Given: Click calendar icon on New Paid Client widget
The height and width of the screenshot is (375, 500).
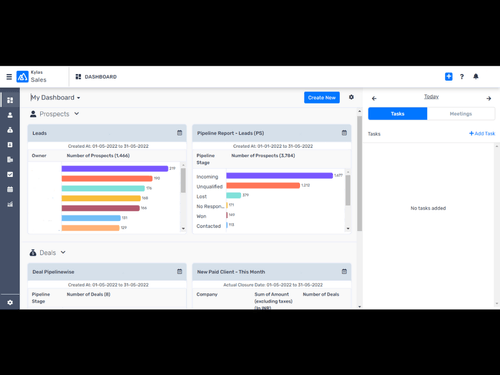Looking at the screenshot, I should [x=344, y=271].
